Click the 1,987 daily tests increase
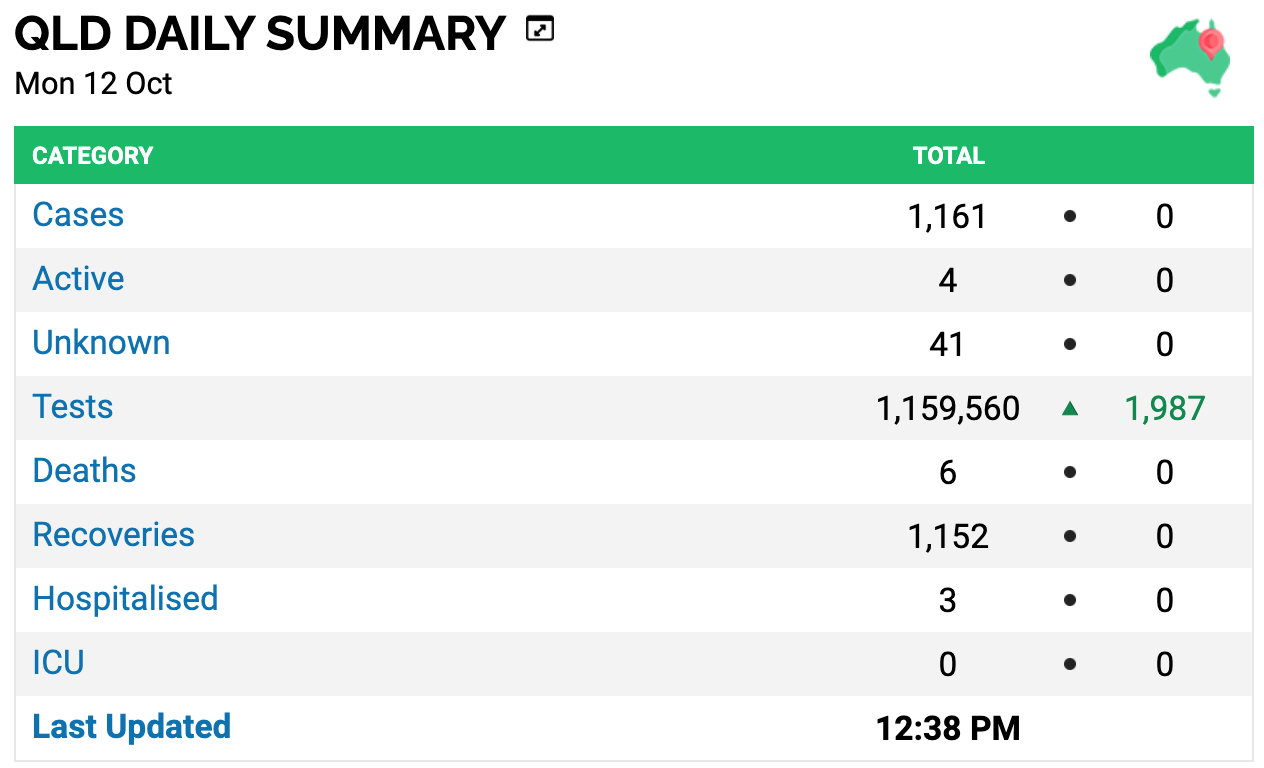The width and height of the screenshot is (1264, 768). 1165,408
